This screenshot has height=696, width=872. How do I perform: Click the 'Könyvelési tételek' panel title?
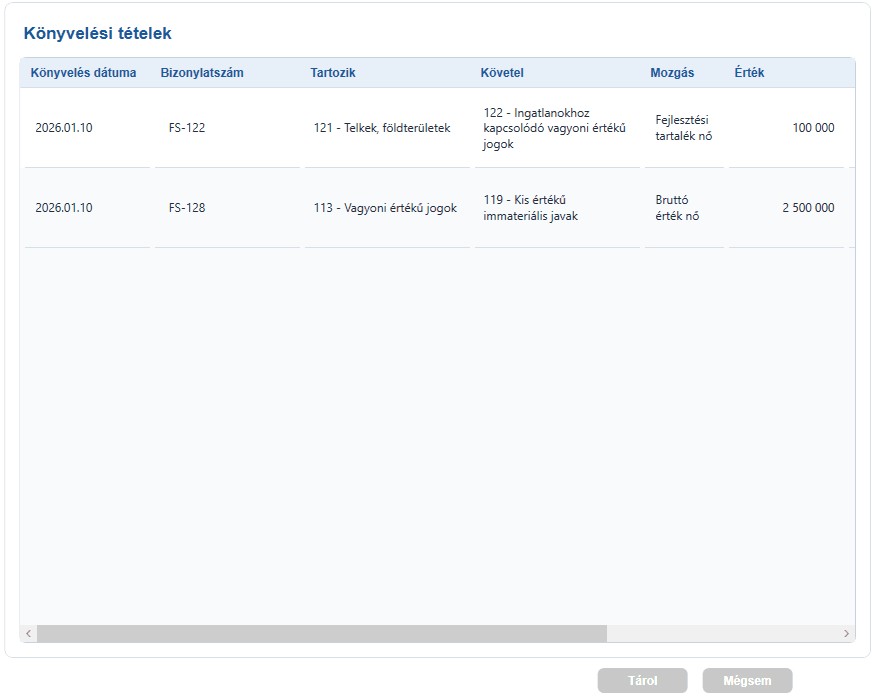97,33
